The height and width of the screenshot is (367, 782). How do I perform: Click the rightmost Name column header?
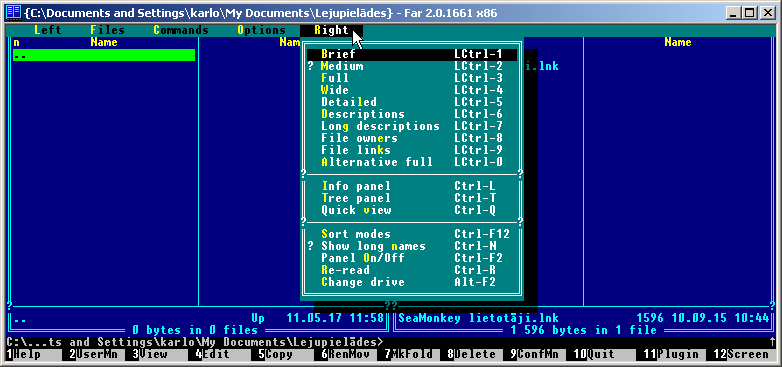pos(677,42)
